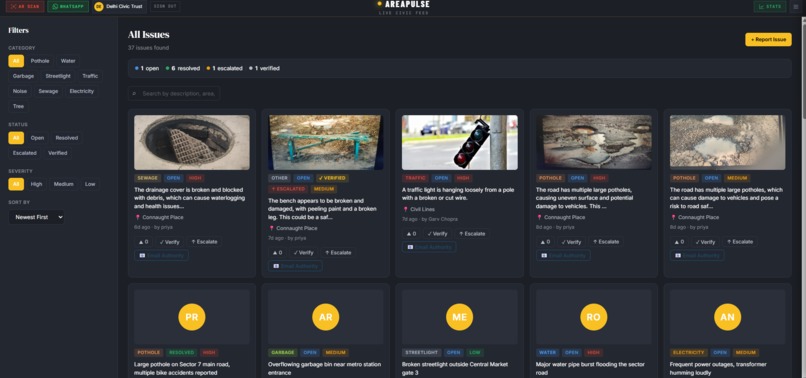
Task: Click the Delhi Civic Trust avatar badge
Action: coord(98,7)
